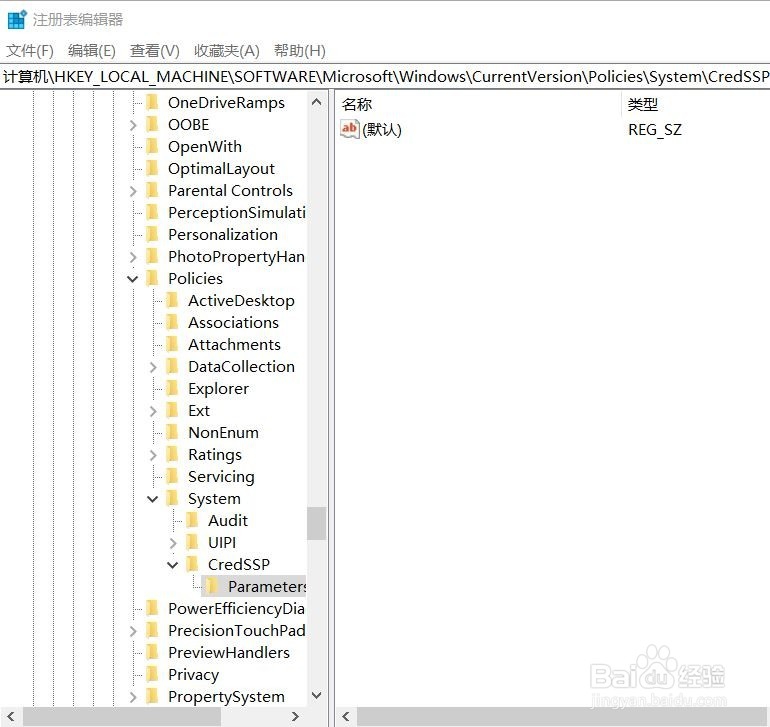The width and height of the screenshot is (770, 727).
Task: Collapse the System tree node
Action: tap(153, 499)
